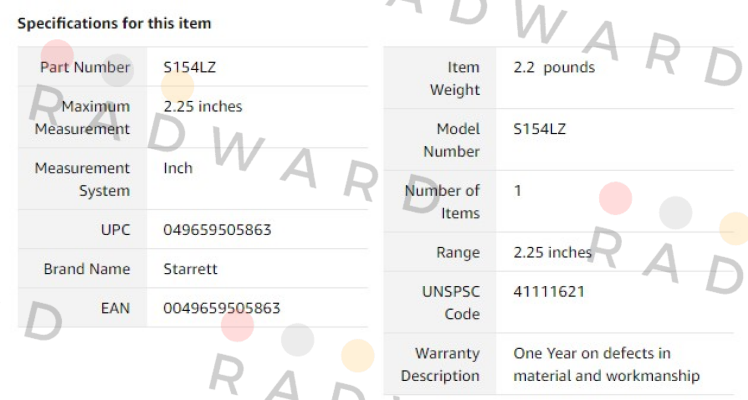Click the Specifications for this item heading
Screen dimensions: 748x400
click(x=114, y=23)
